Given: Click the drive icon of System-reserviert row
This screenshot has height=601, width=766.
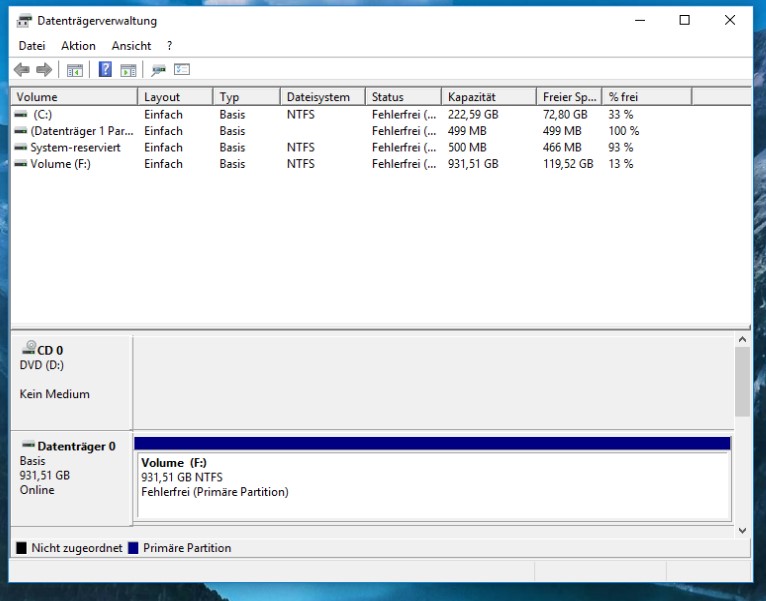Looking at the screenshot, I should [x=21, y=147].
